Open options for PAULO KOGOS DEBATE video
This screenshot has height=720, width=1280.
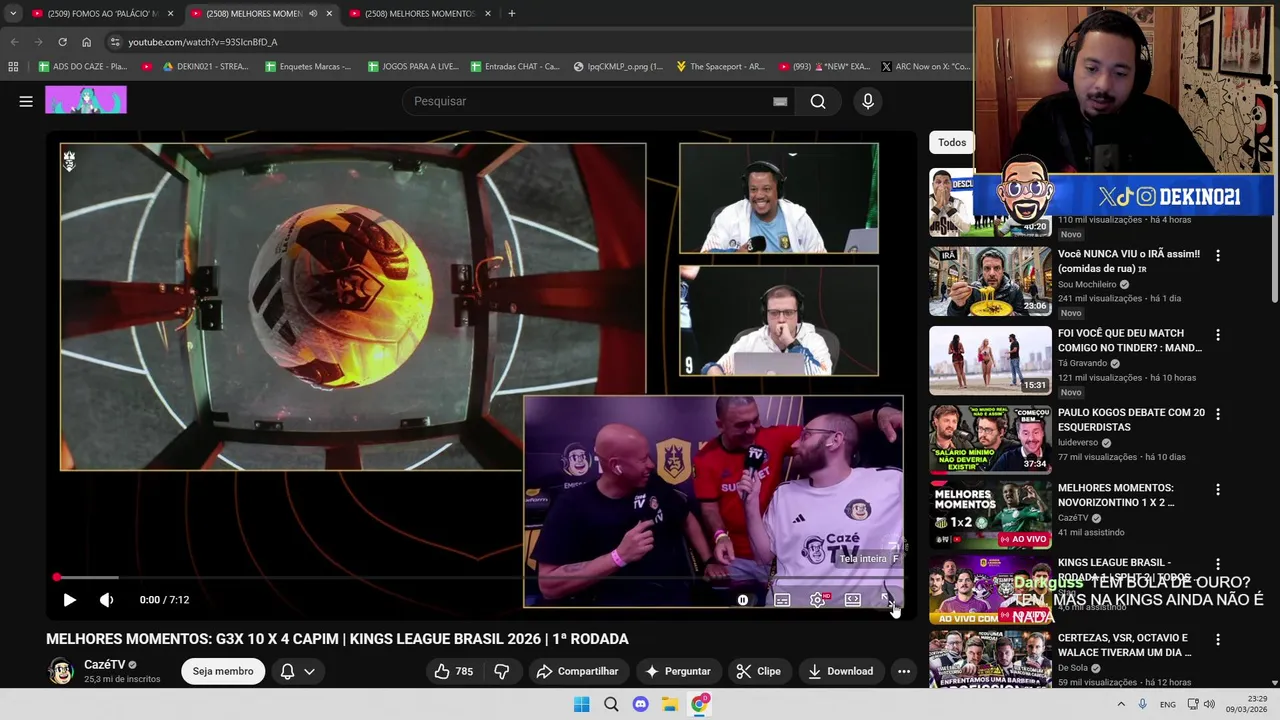(x=1218, y=413)
